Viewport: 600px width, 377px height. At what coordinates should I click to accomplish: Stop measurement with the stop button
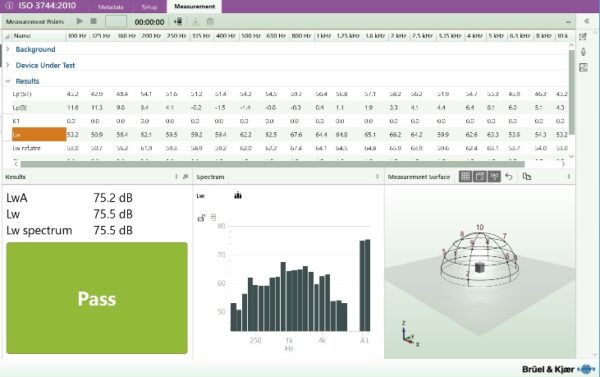(93, 21)
